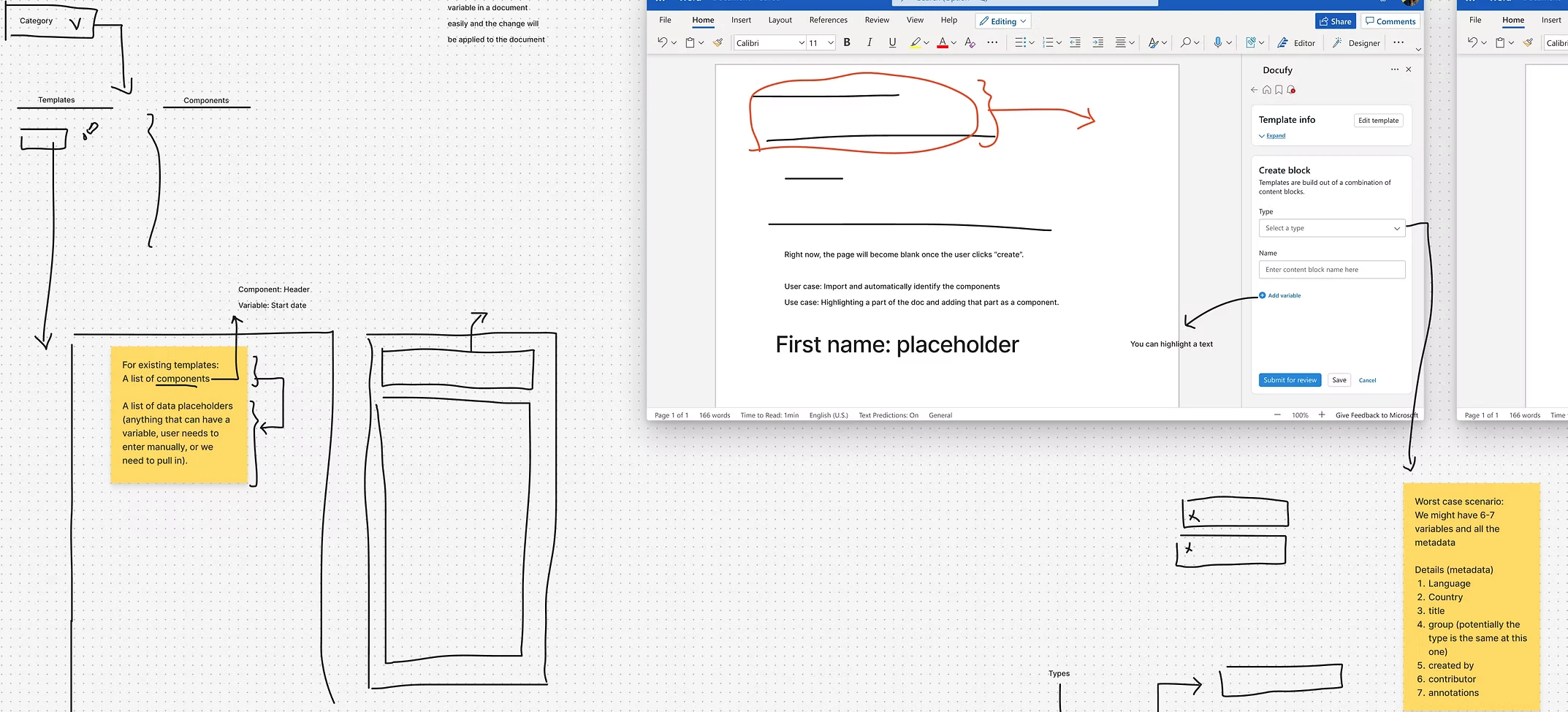Expand the Template info section

pyautogui.click(x=1272, y=136)
